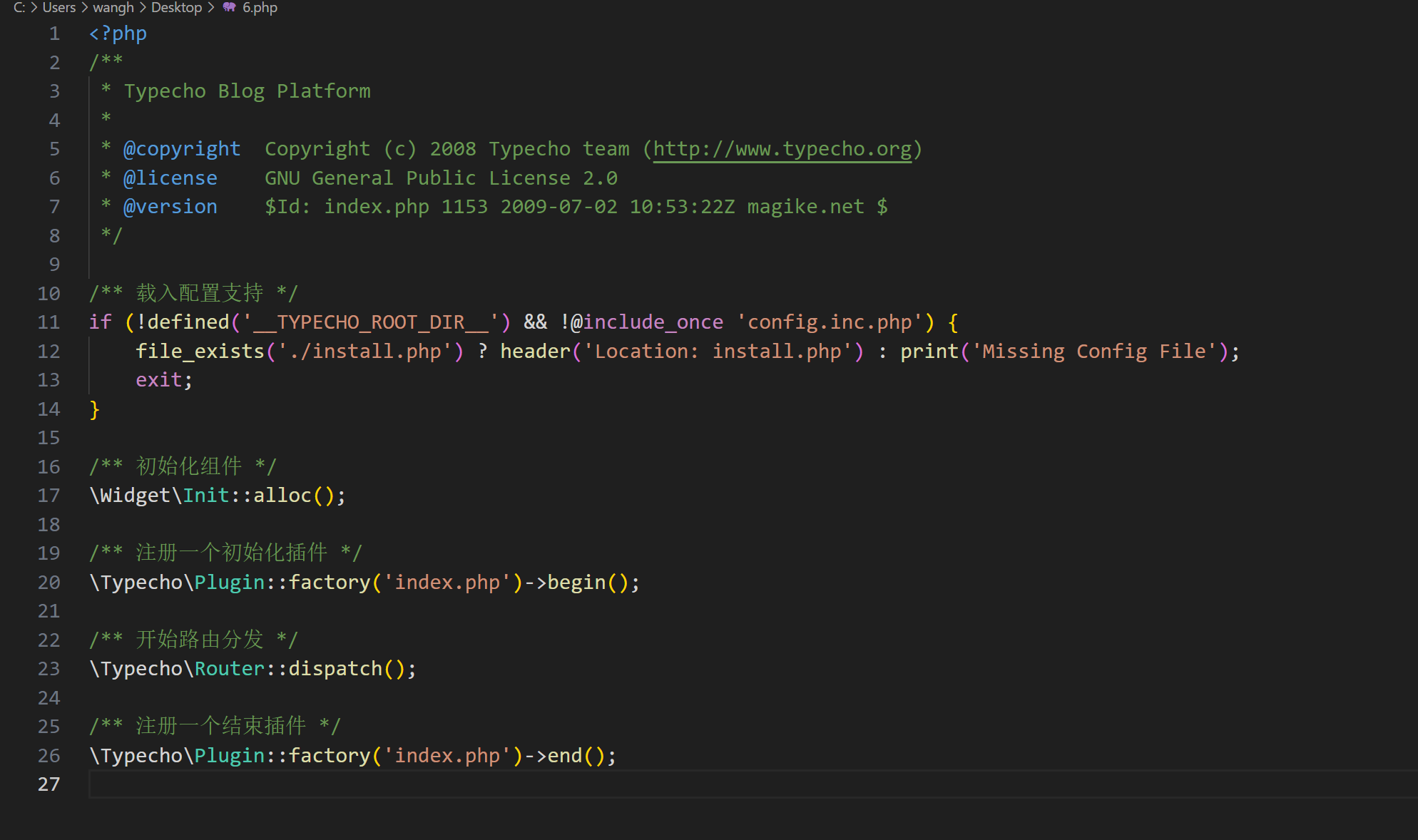Click the <?php opening tag
Image resolution: width=1418 pixels, height=840 pixels.
point(118,34)
